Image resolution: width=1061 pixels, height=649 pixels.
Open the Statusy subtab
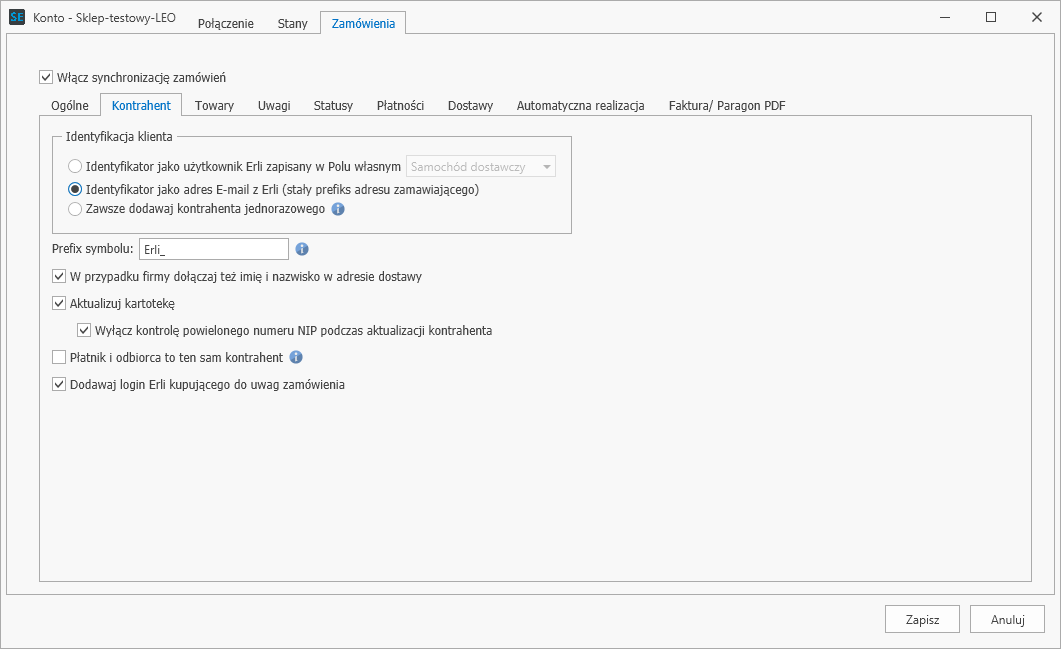333,106
